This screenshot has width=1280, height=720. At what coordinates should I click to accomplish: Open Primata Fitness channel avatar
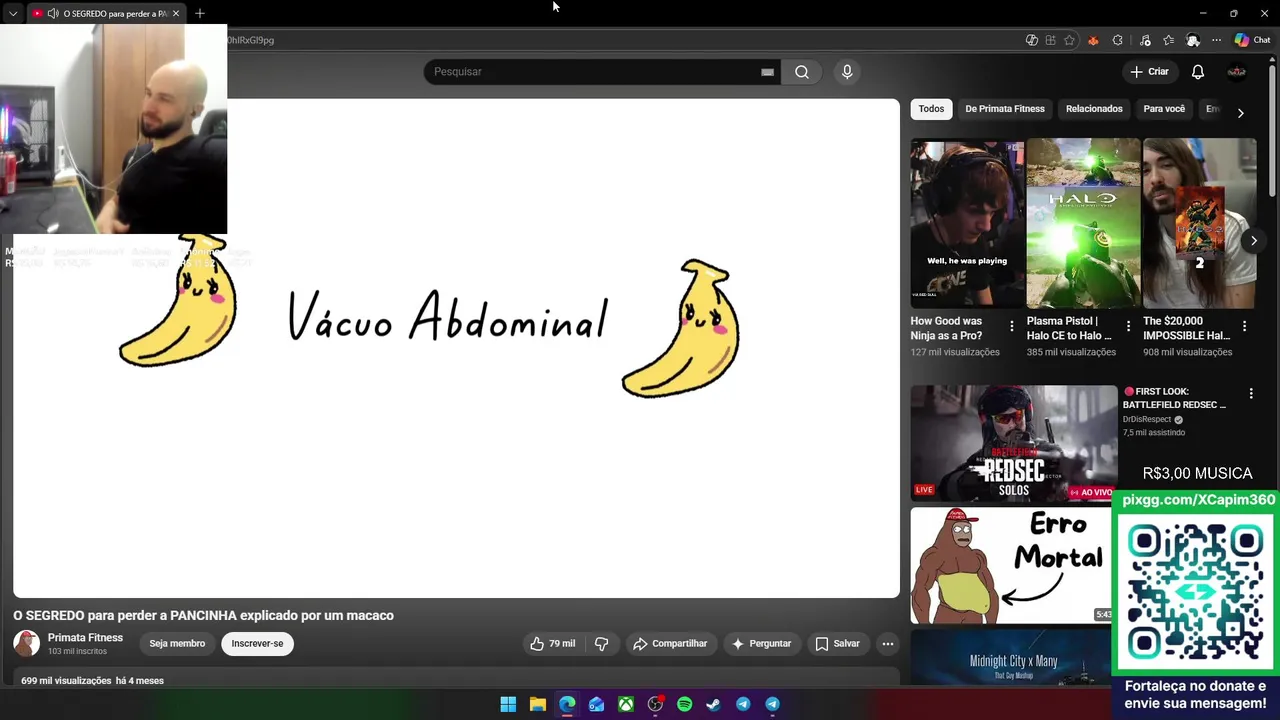pos(27,644)
